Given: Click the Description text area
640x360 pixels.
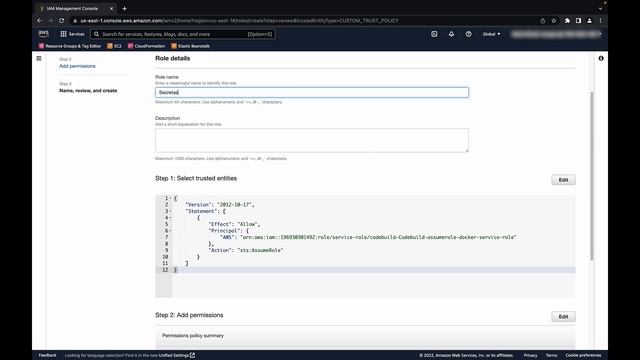Looking at the screenshot, I should click(312, 140).
